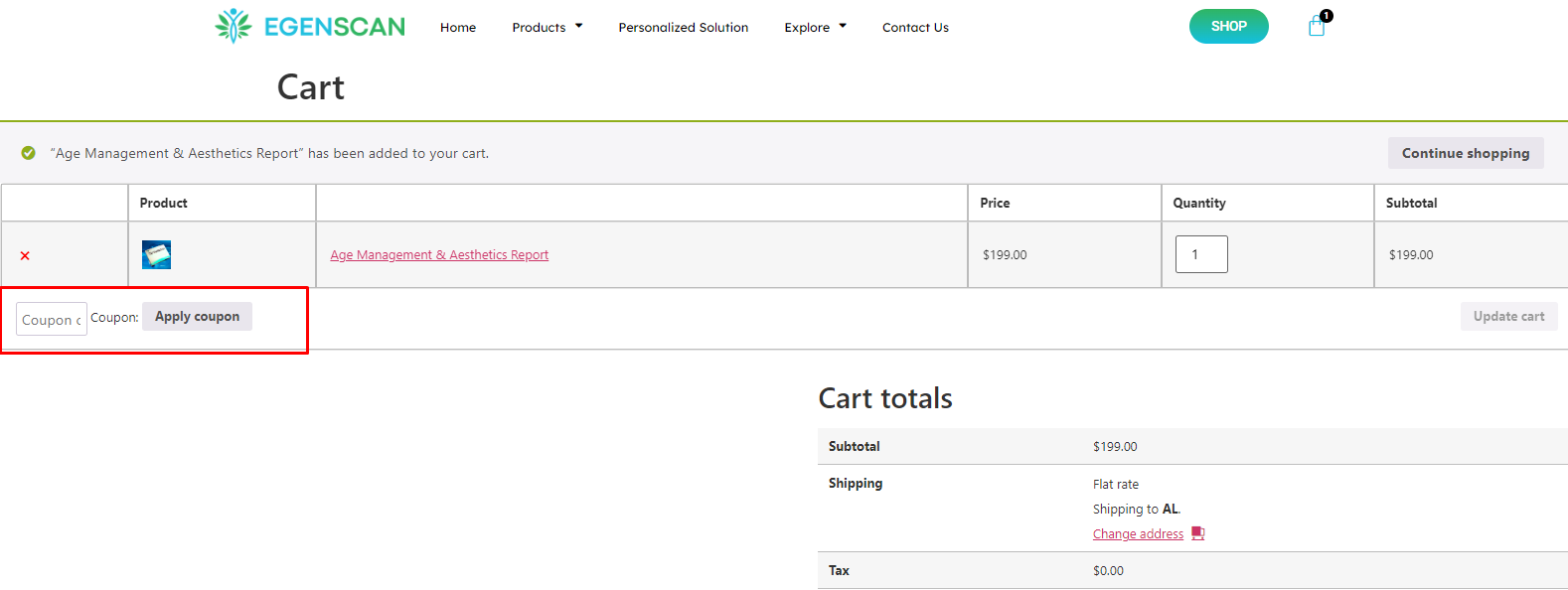Click the green checkmark success icon
1568x590 pixels.
29,153
